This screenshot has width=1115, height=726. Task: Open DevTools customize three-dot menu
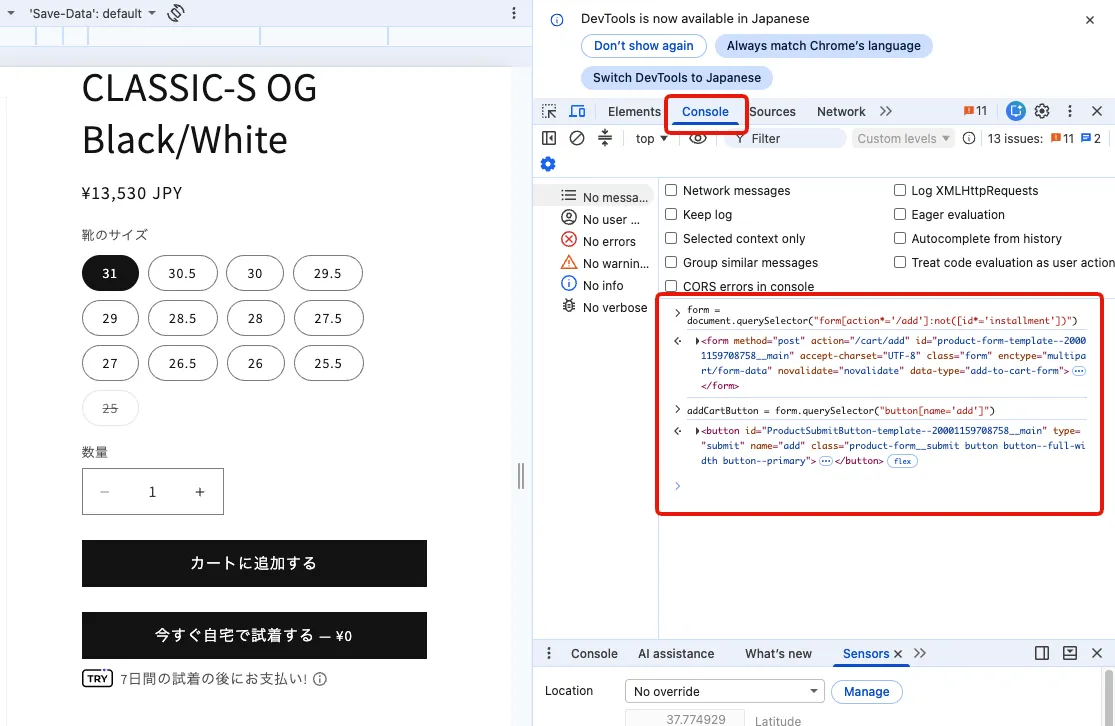[1069, 111]
